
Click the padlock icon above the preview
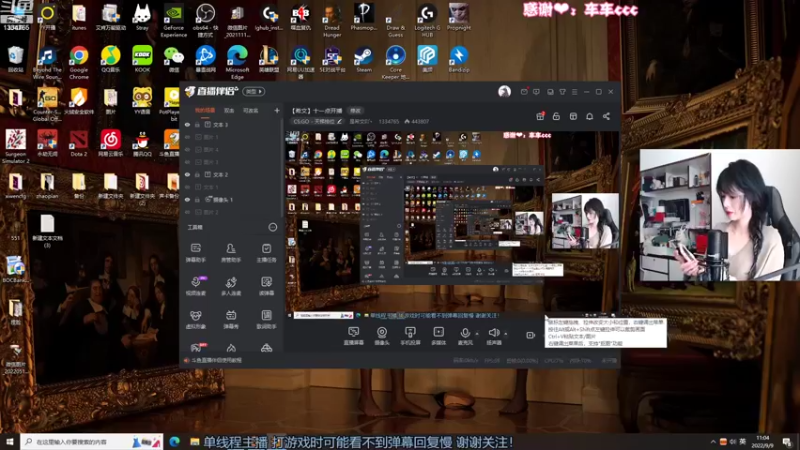tap(556, 116)
